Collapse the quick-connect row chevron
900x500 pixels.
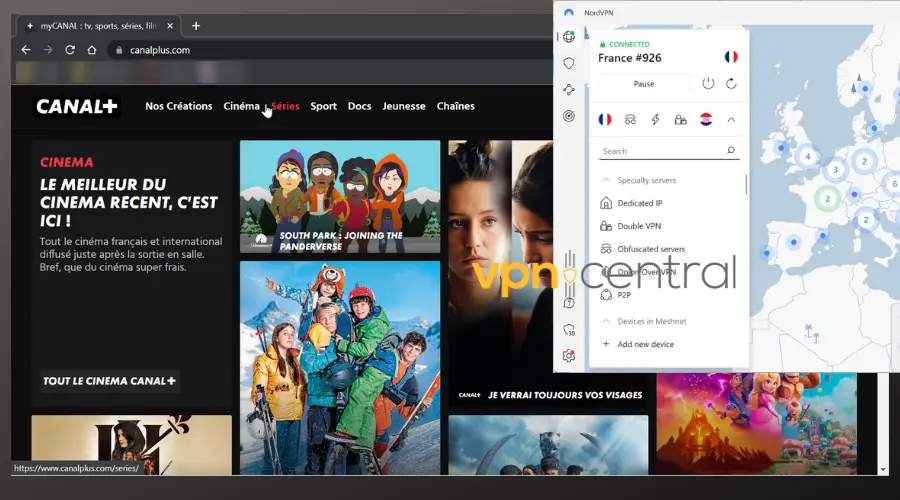click(x=731, y=119)
